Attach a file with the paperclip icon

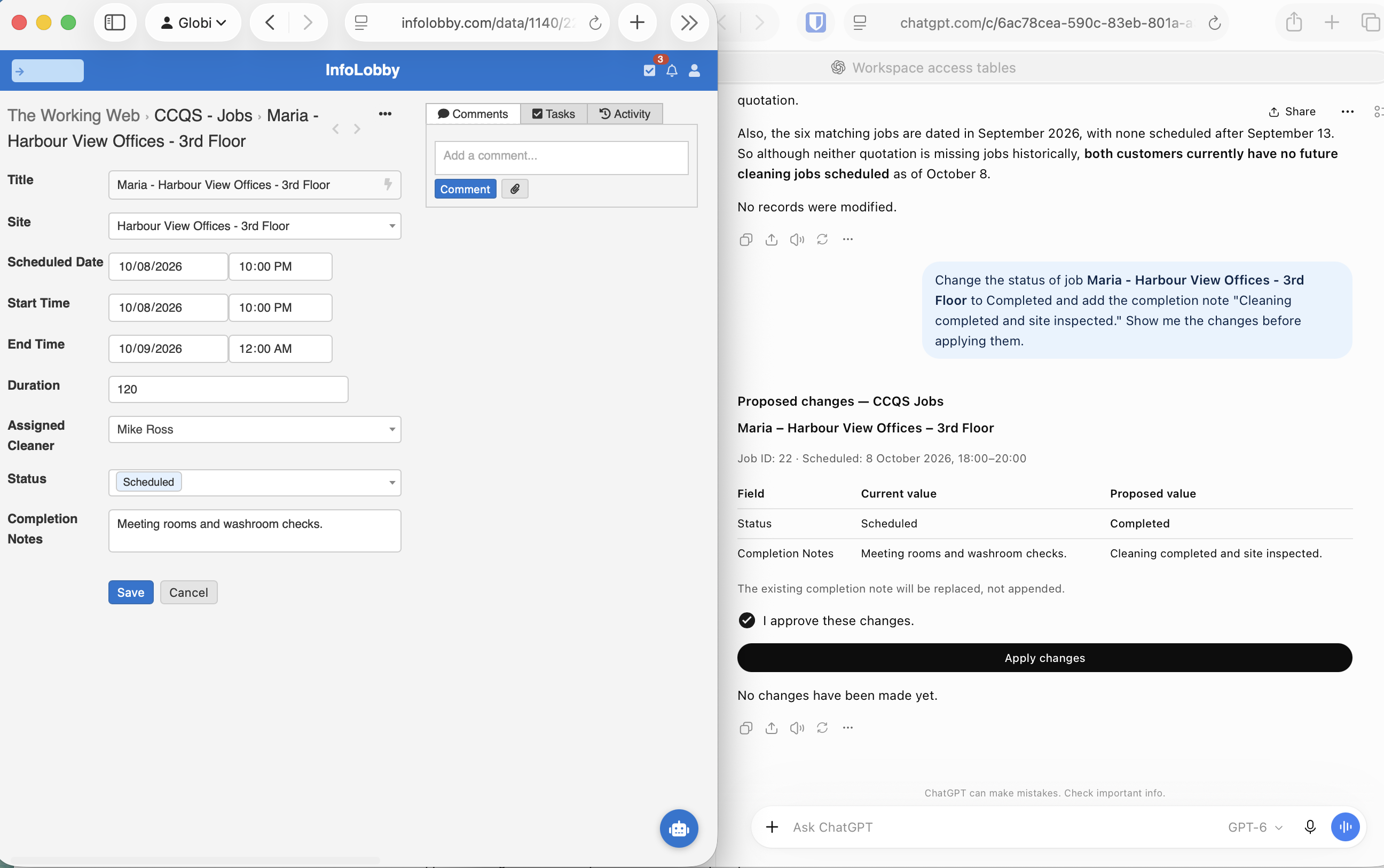515,189
